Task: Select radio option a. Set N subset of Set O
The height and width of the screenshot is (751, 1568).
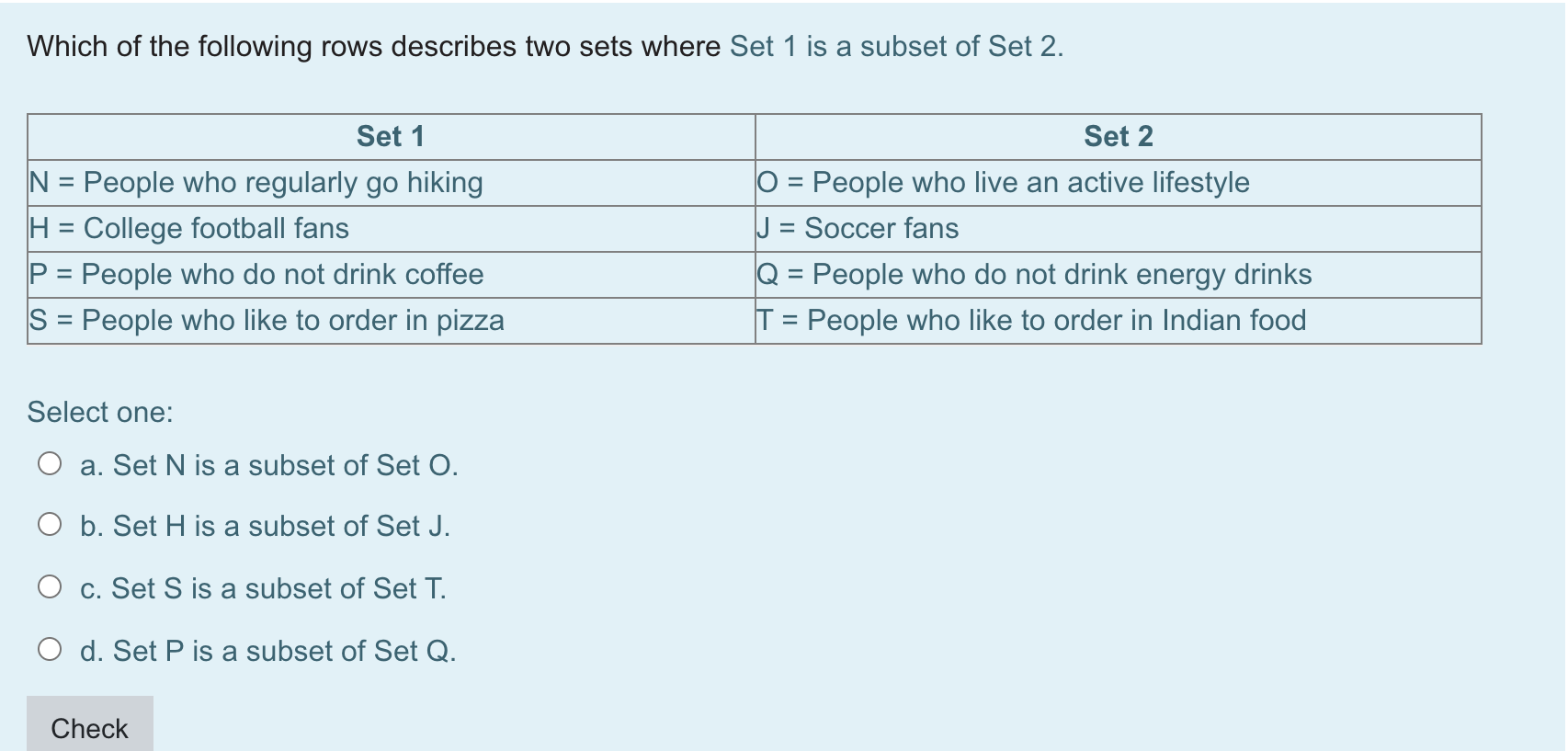Action: (49, 465)
